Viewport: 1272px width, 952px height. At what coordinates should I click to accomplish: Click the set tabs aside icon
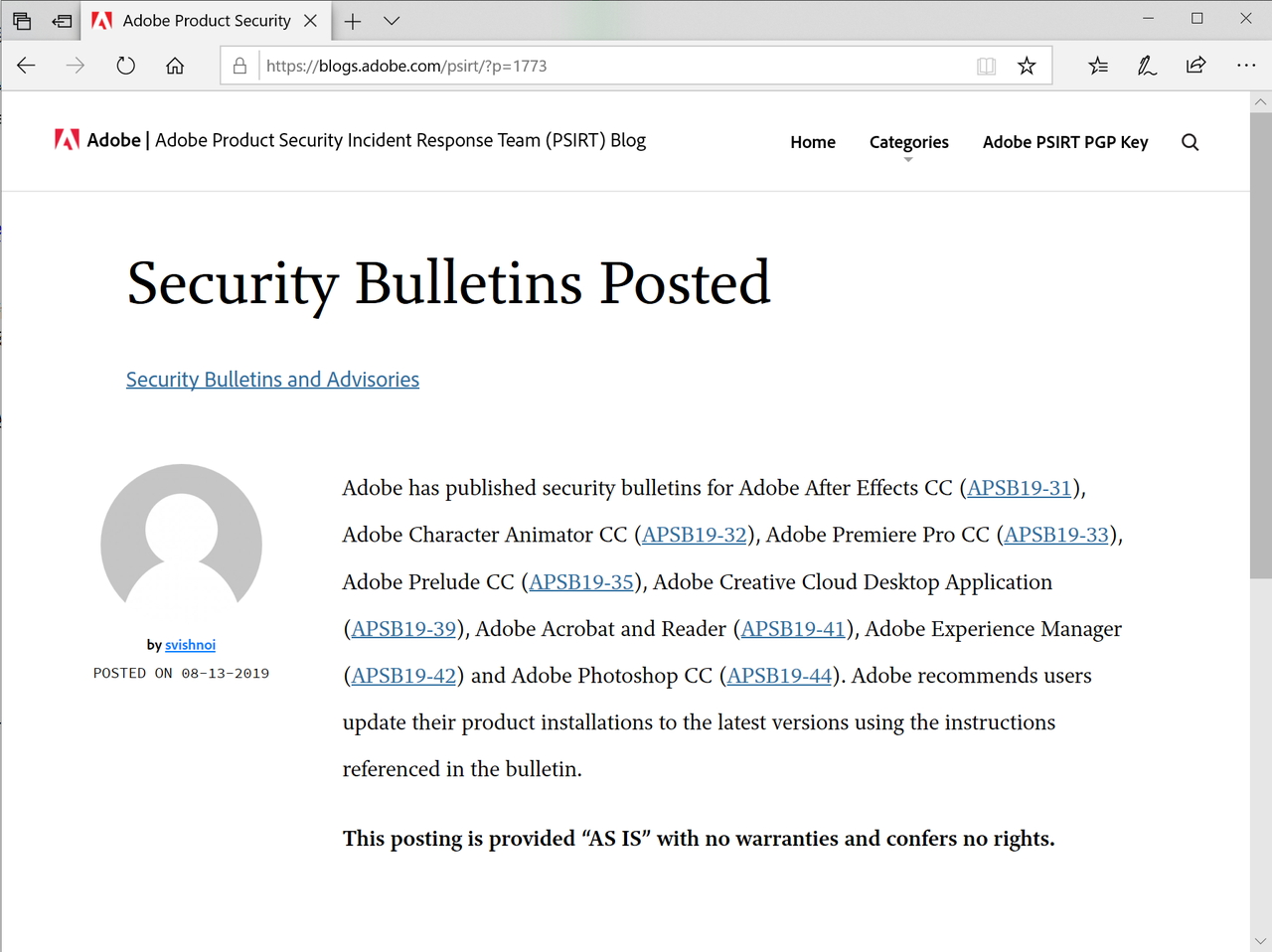click(x=62, y=20)
